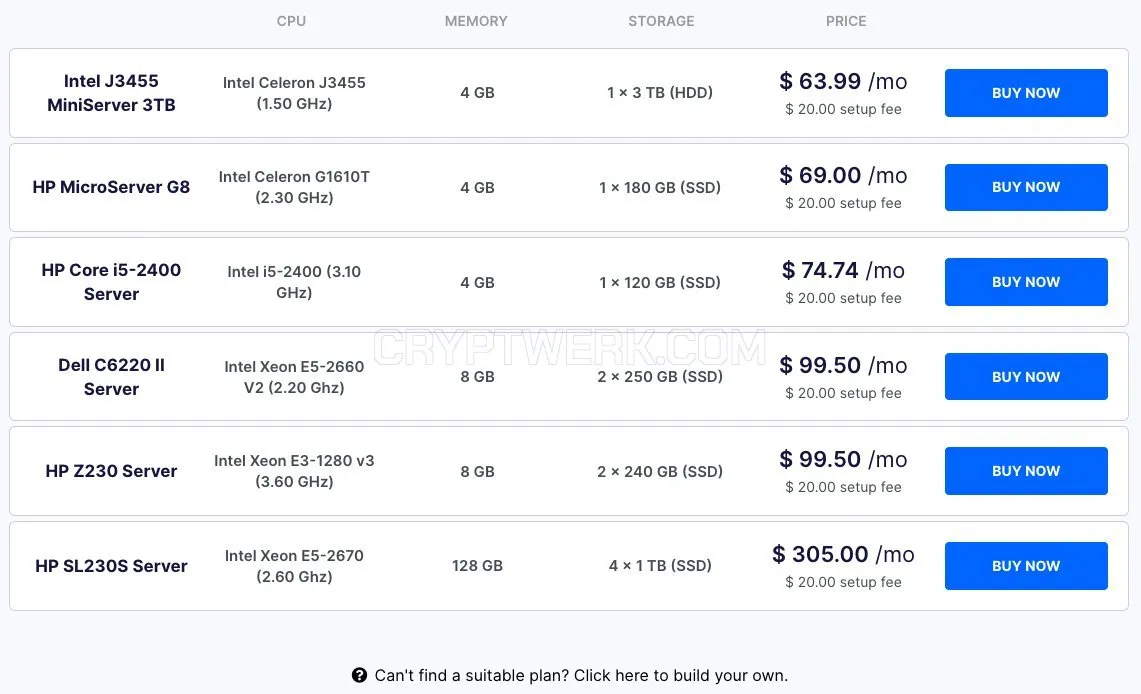
Task: Select the Intel J3455 MiniServer 3TB name
Action: click(111, 92)
